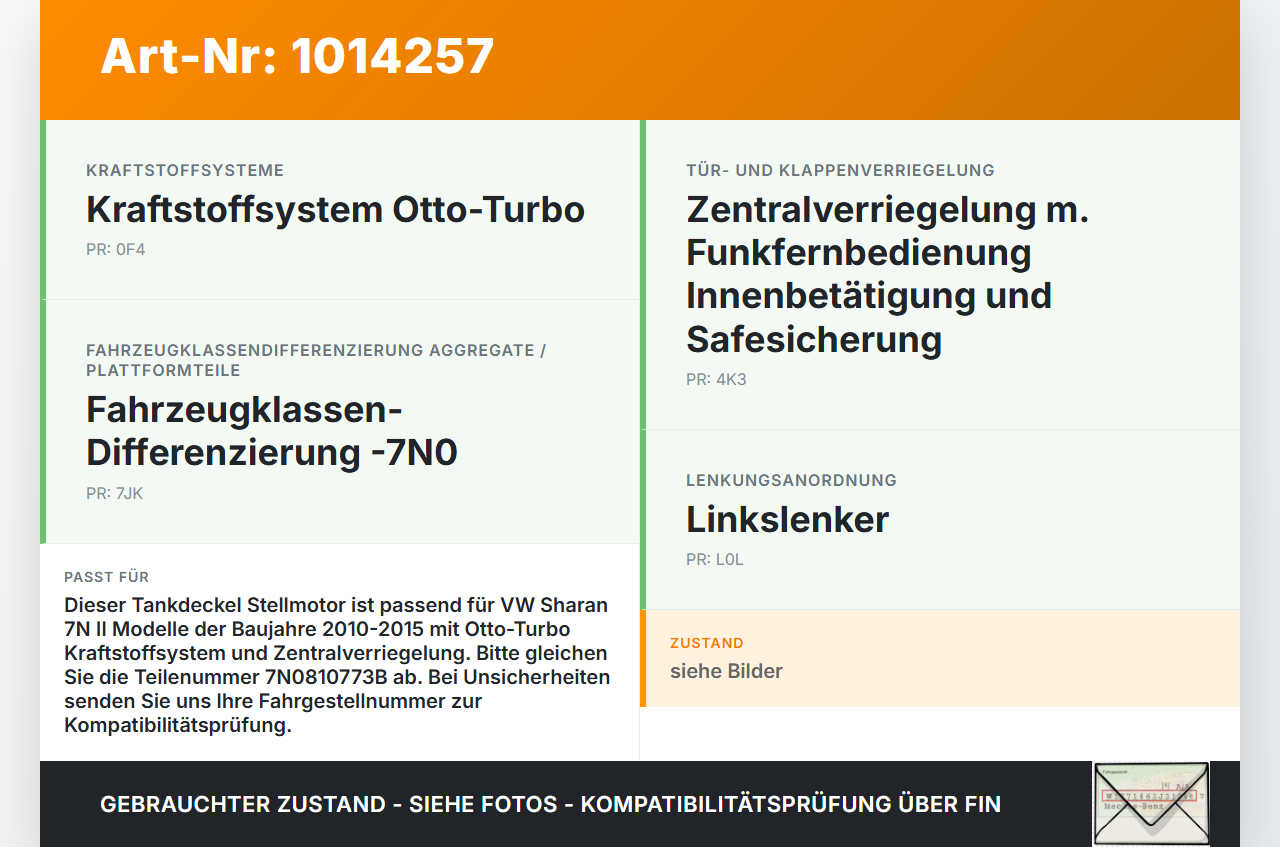Select Fahrzeugklassen-Differenzierung -7N0 title
1280x847 pixels.
click(272, 431)
